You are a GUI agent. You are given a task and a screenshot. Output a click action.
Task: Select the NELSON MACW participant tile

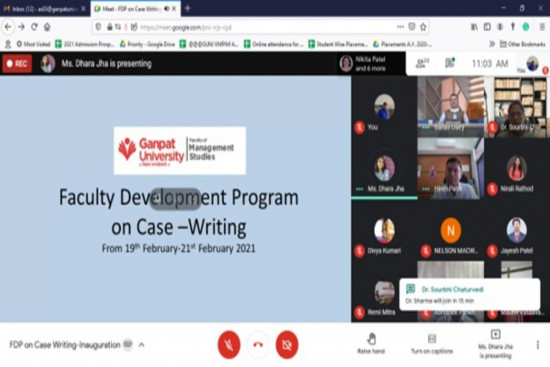pos(451,231)
